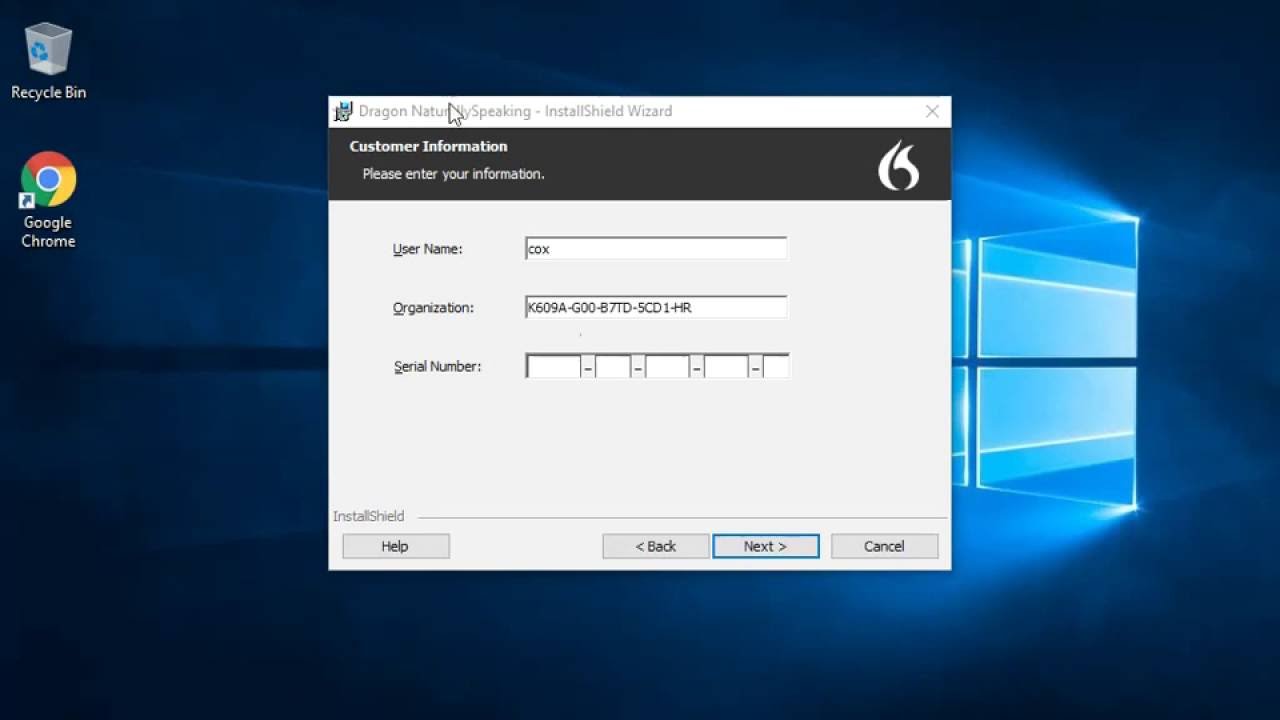Click the InstallShield label at the bottom

(368, 516)
